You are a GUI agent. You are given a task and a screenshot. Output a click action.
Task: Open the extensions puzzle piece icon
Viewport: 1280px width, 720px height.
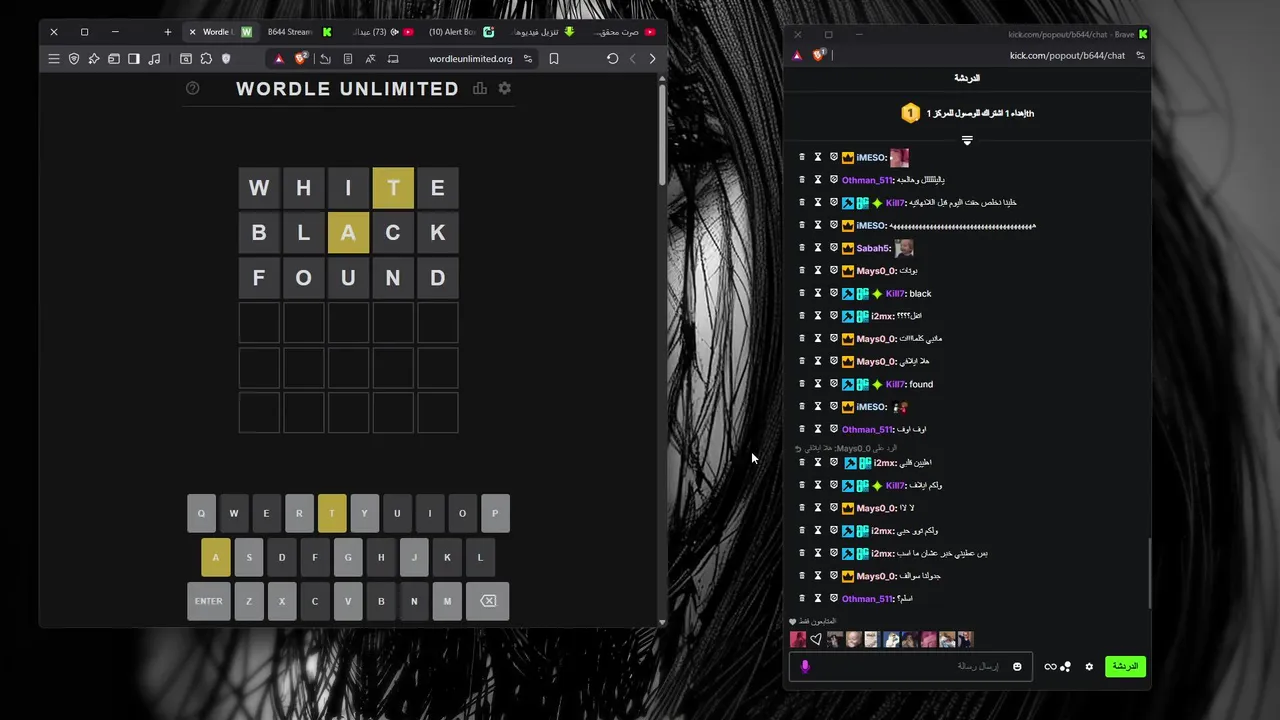click(206, 59)
